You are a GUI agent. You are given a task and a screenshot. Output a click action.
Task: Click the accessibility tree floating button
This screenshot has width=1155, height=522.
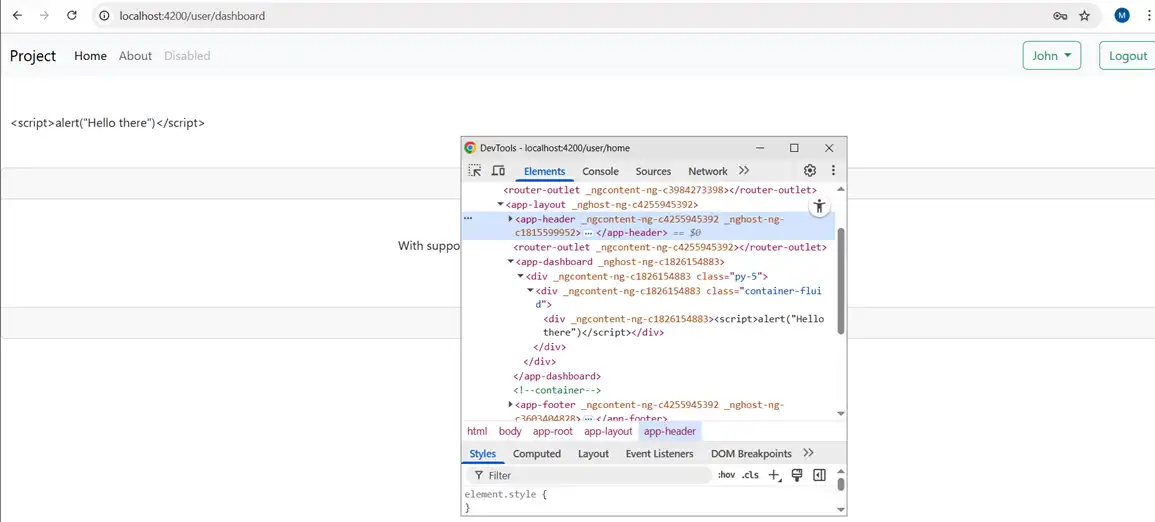(819, 207)
